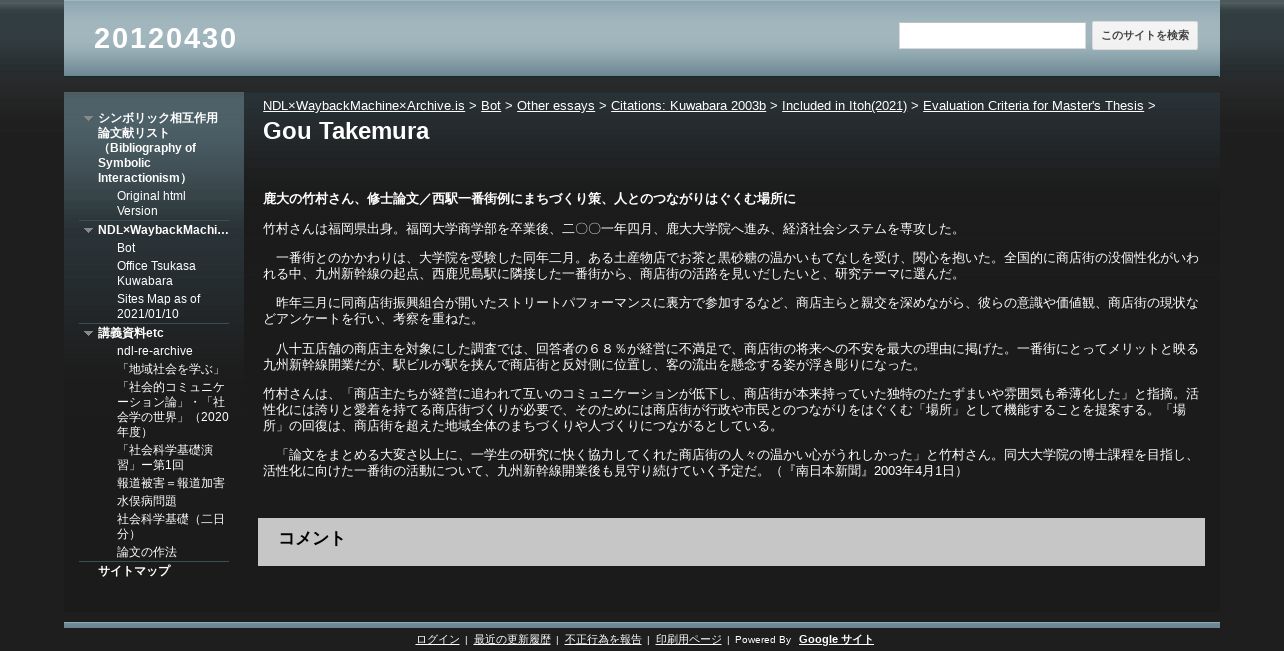Open Included in Itoh(2021) breadcrumb
The width and height of the screenshot is (1284, 651).
(844, 105)
